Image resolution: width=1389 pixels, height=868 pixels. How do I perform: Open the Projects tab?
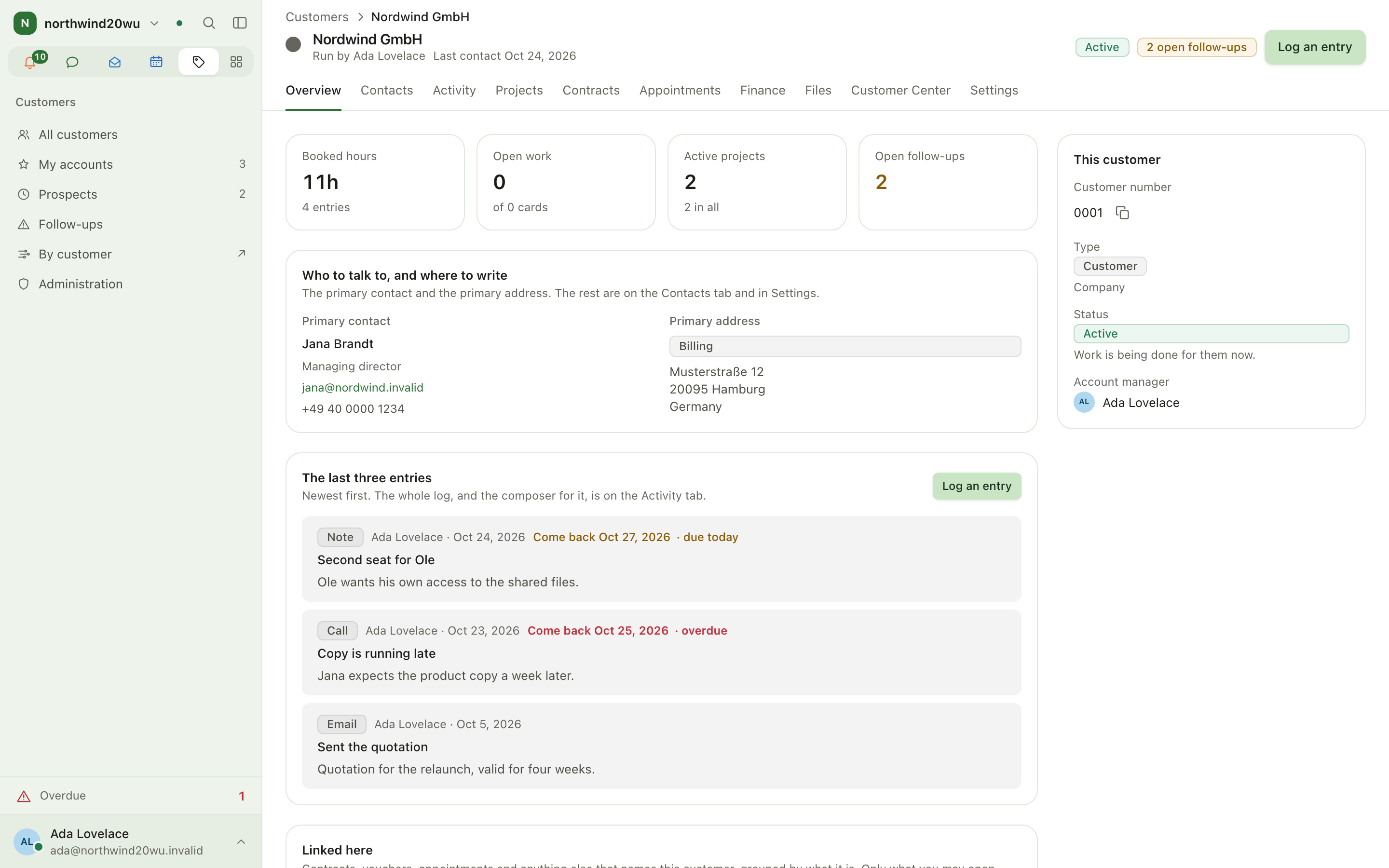tap(519, 91)
